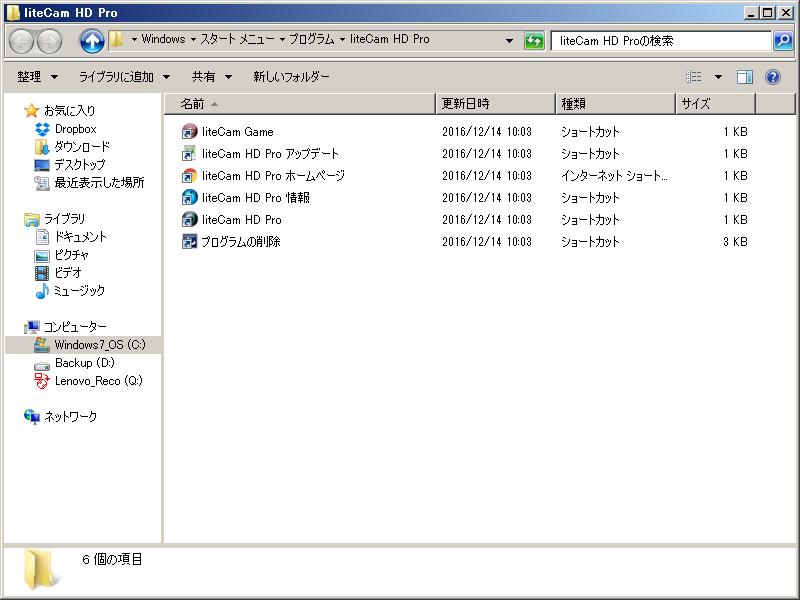Screen dimensions: 800x600
Task: Toggle the preview pane icon
Action: pos(745,77)
